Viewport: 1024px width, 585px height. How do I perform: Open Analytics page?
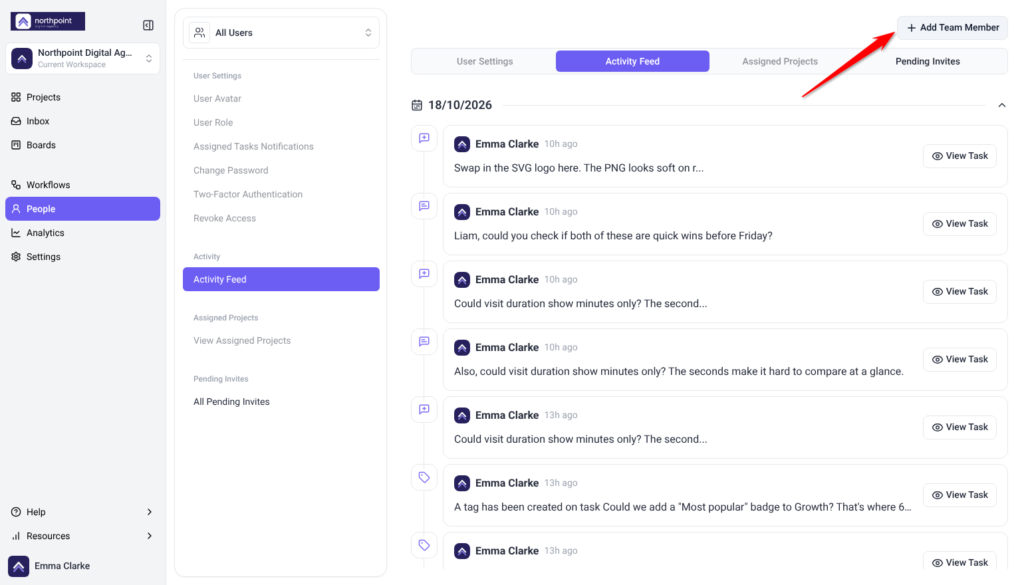pyautogui.click(x=82, y=233)
